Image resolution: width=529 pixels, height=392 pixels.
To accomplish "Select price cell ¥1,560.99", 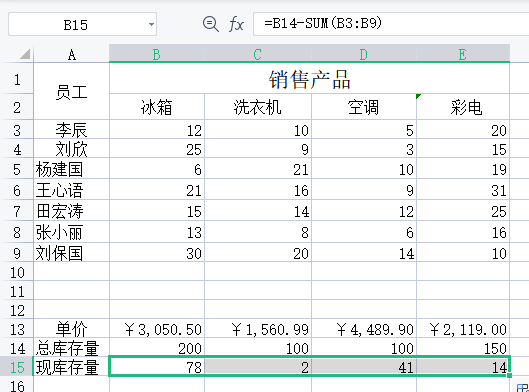I will click(258, 329).
